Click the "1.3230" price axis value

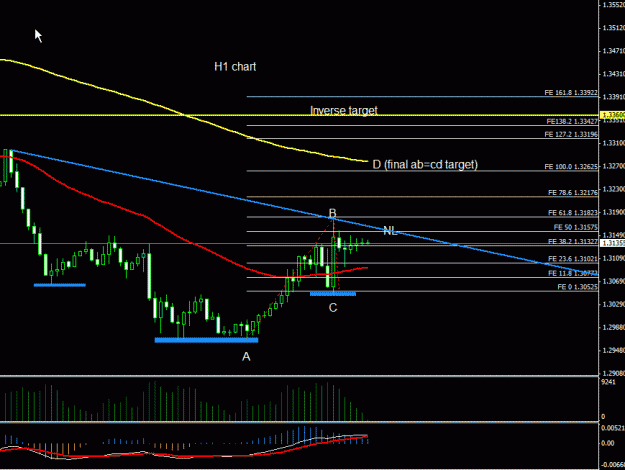(613, 189)
